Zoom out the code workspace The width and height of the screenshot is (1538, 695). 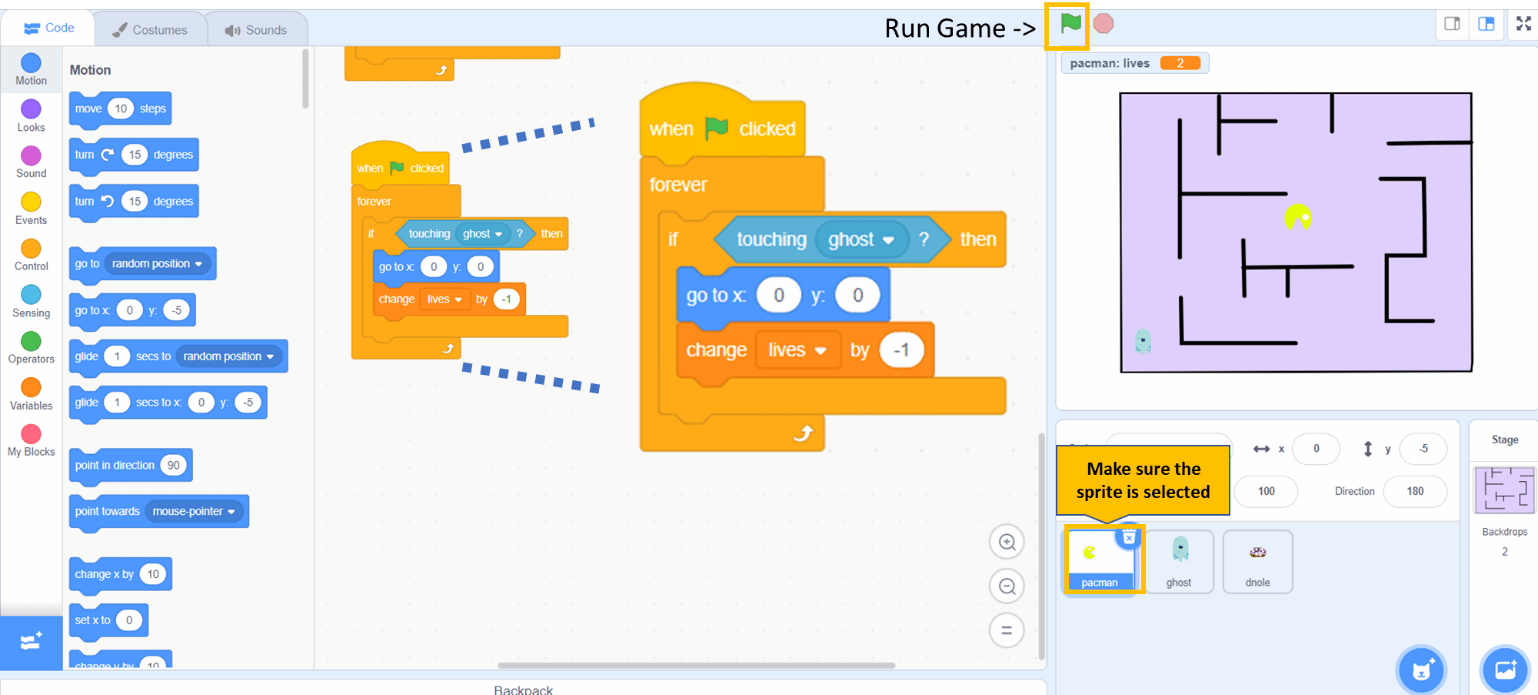1007,587
